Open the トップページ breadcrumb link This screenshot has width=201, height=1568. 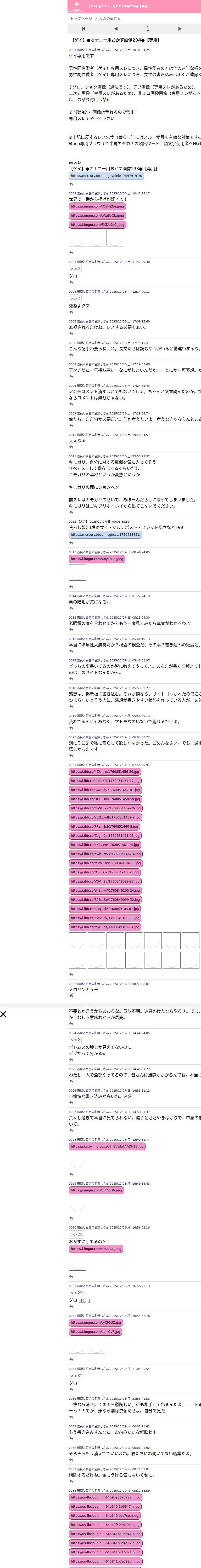(x=81, y=19)
